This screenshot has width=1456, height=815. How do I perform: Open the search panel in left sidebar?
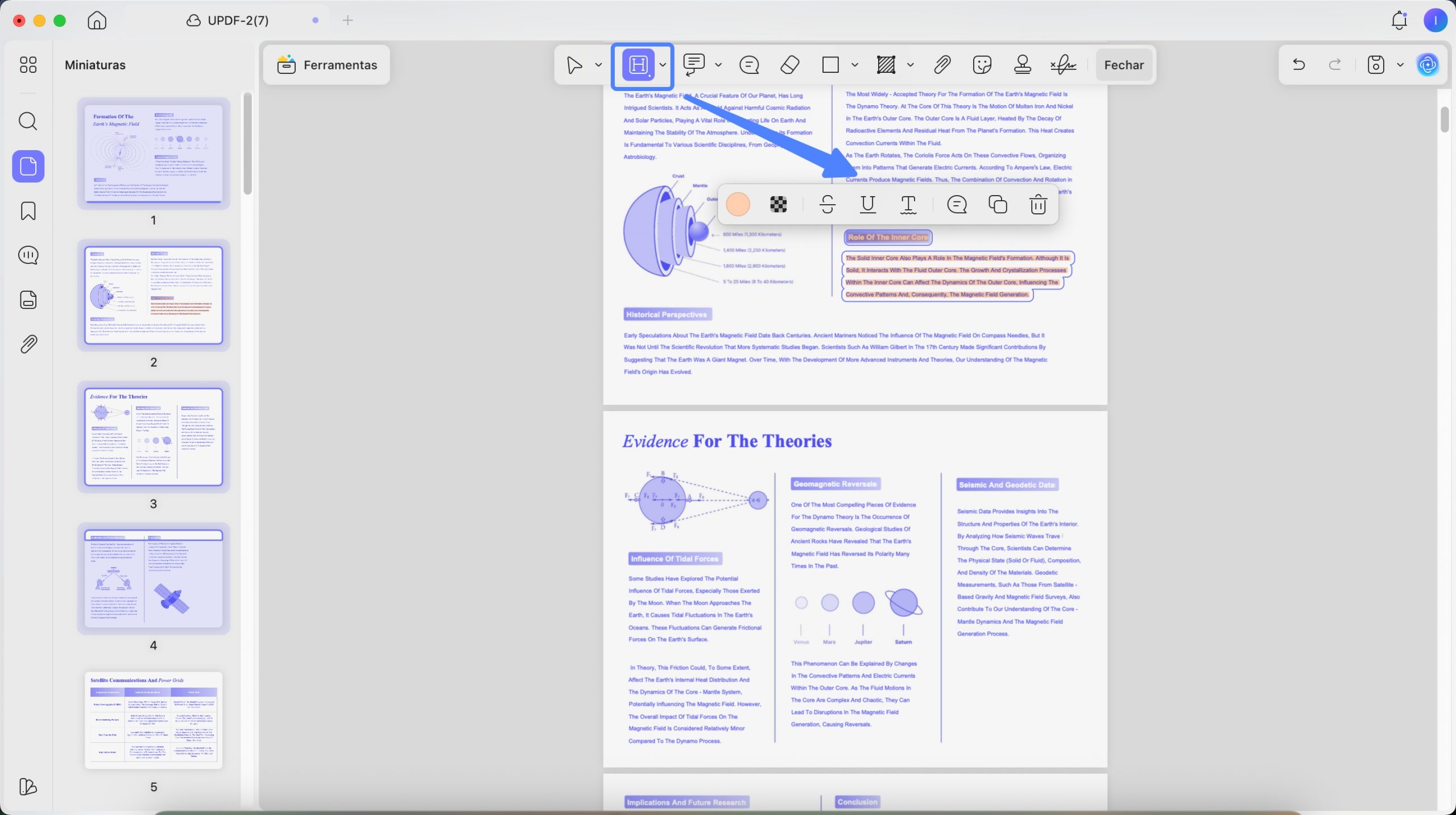pyautogui.click(x=28, y=121)
